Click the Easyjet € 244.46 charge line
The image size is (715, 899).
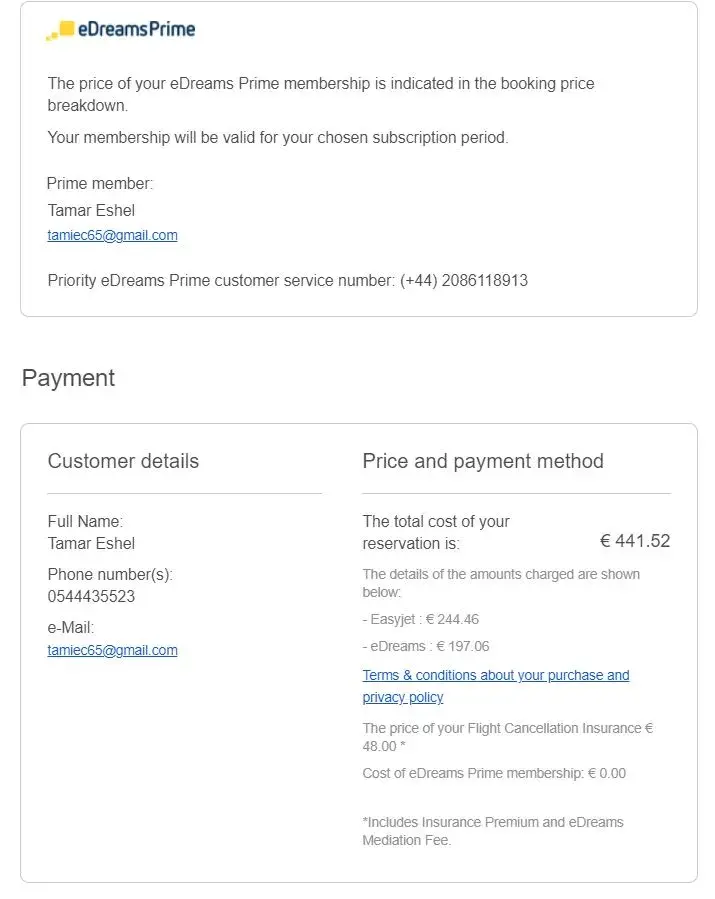[420, 619]
